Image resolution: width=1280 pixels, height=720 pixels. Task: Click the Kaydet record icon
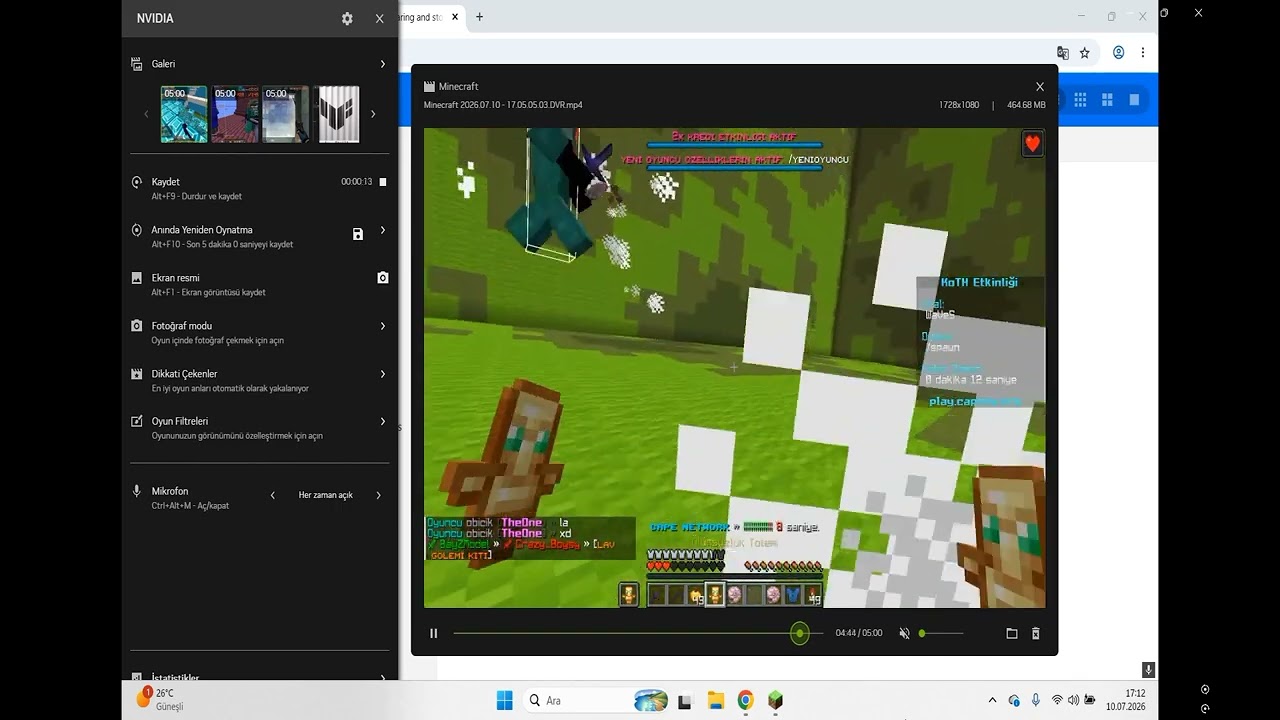coord(137,182)
